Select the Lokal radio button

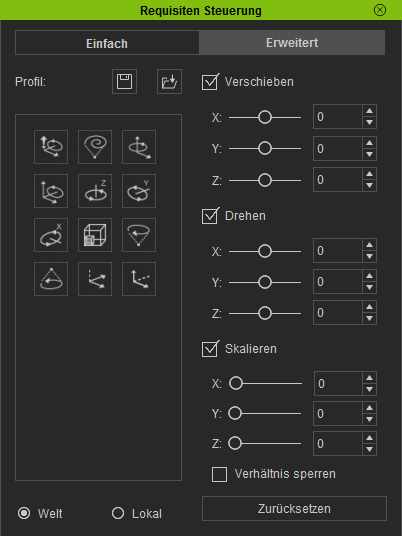pos(118,513)
